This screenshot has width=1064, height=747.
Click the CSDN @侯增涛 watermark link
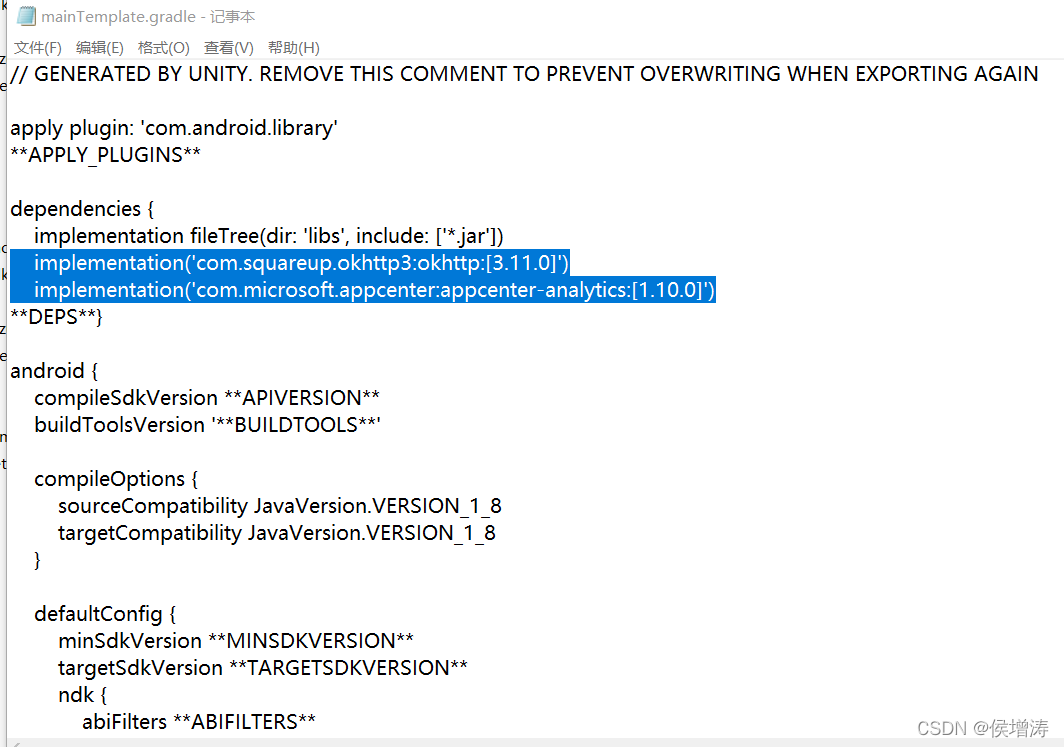(x=982, y=728)
